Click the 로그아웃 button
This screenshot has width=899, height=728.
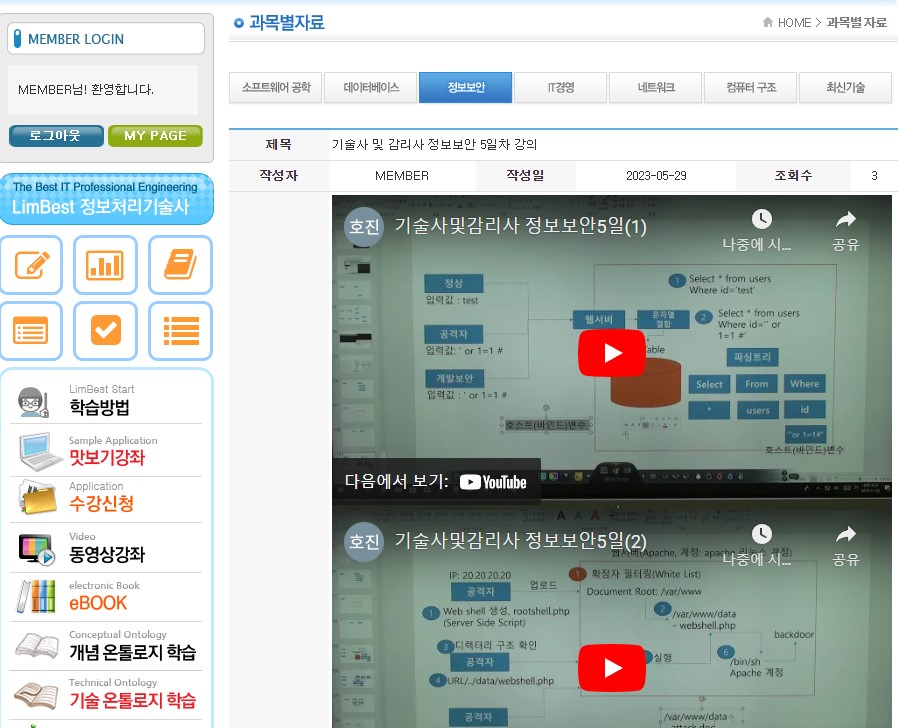tap(56, 136)
